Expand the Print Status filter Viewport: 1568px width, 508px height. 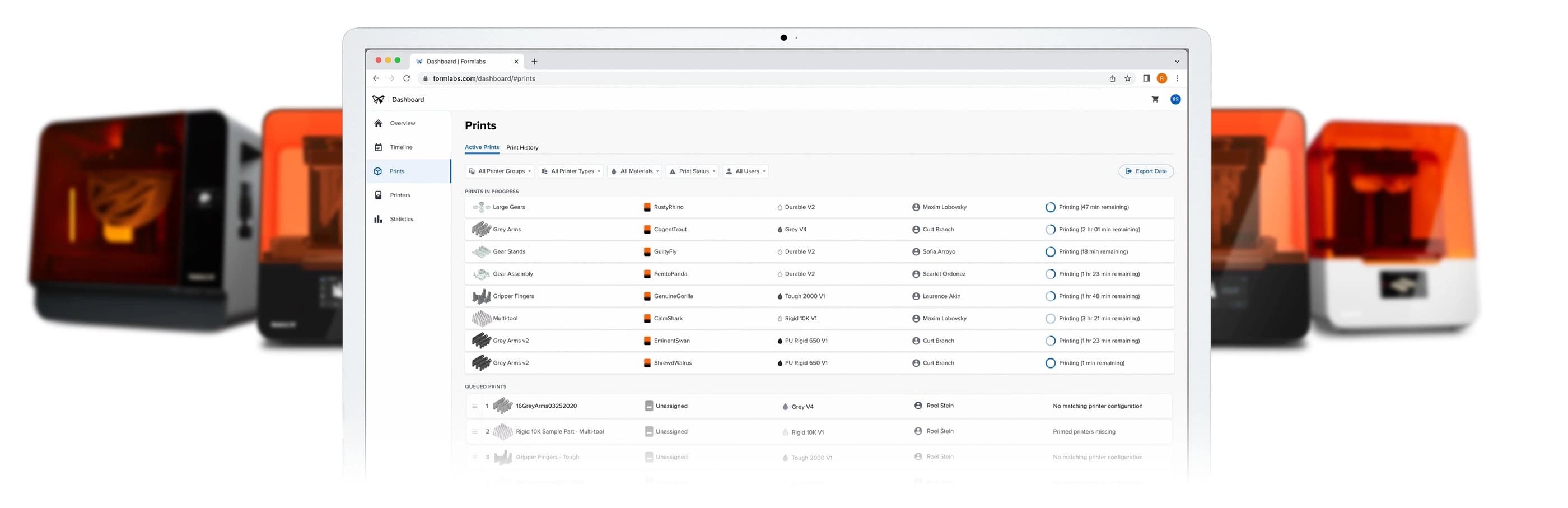pos(693,171)
